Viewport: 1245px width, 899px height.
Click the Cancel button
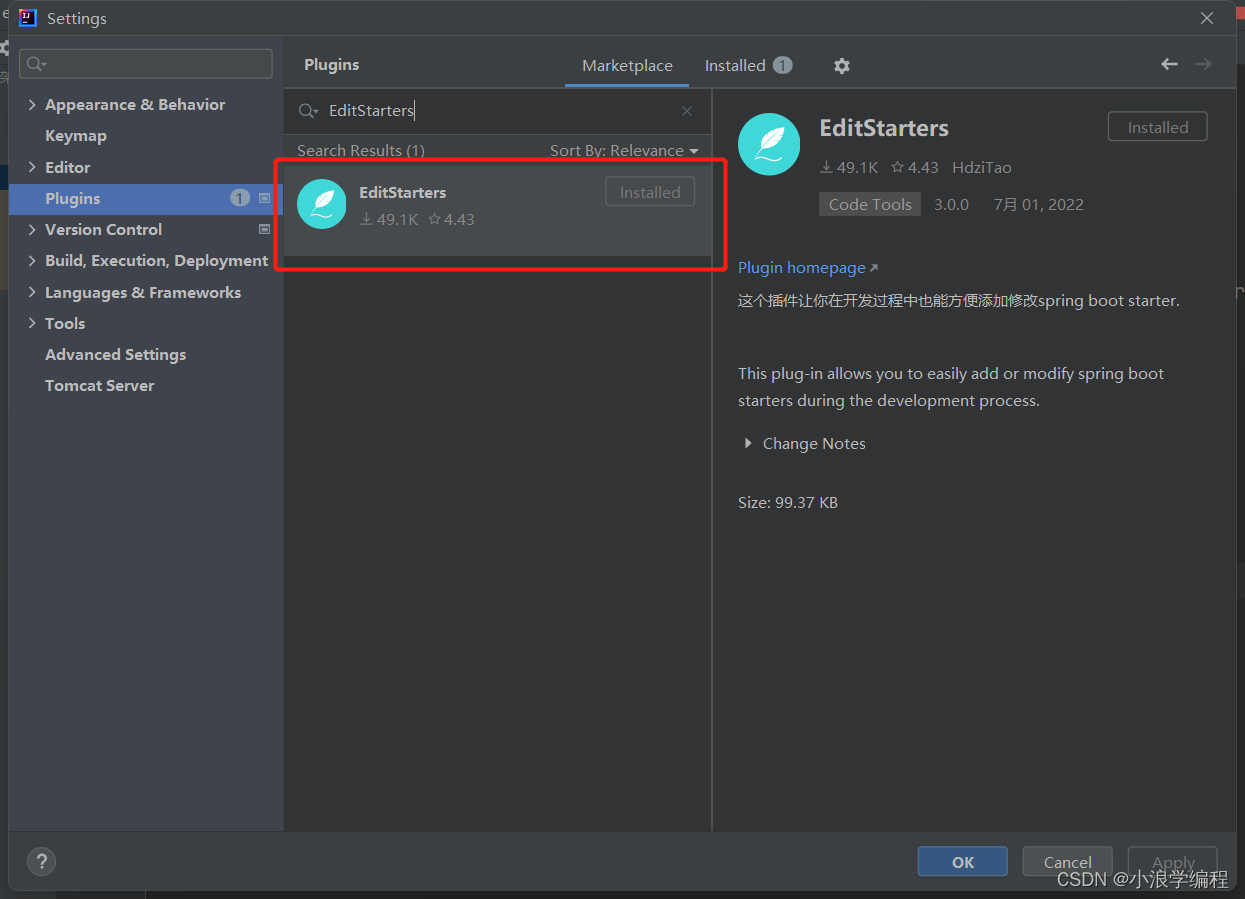click(1067, 862)
